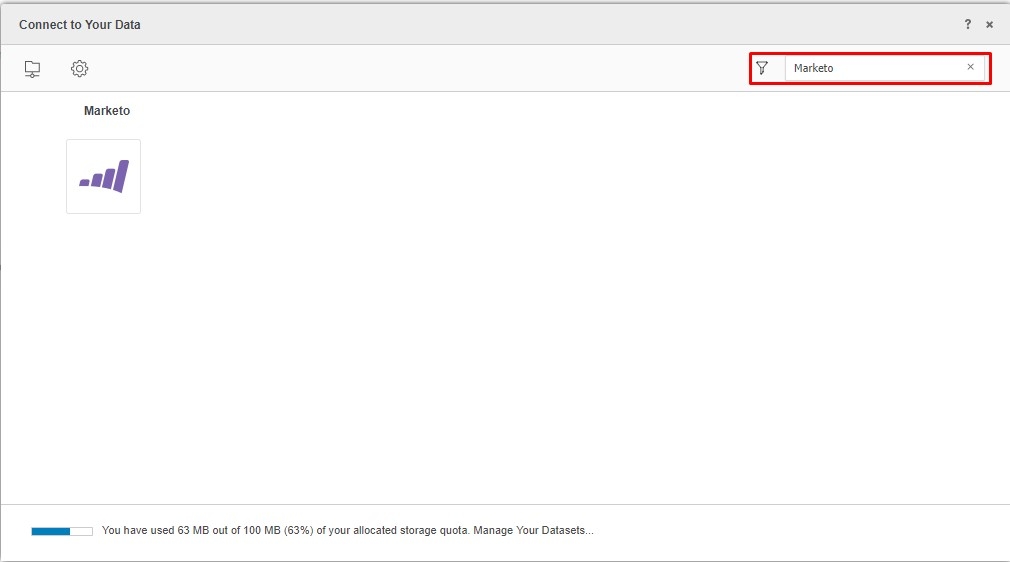This screenshot has height=562, width=1010.
Task: Click the filter funnel icon
Action: click(x=762, y=68)
